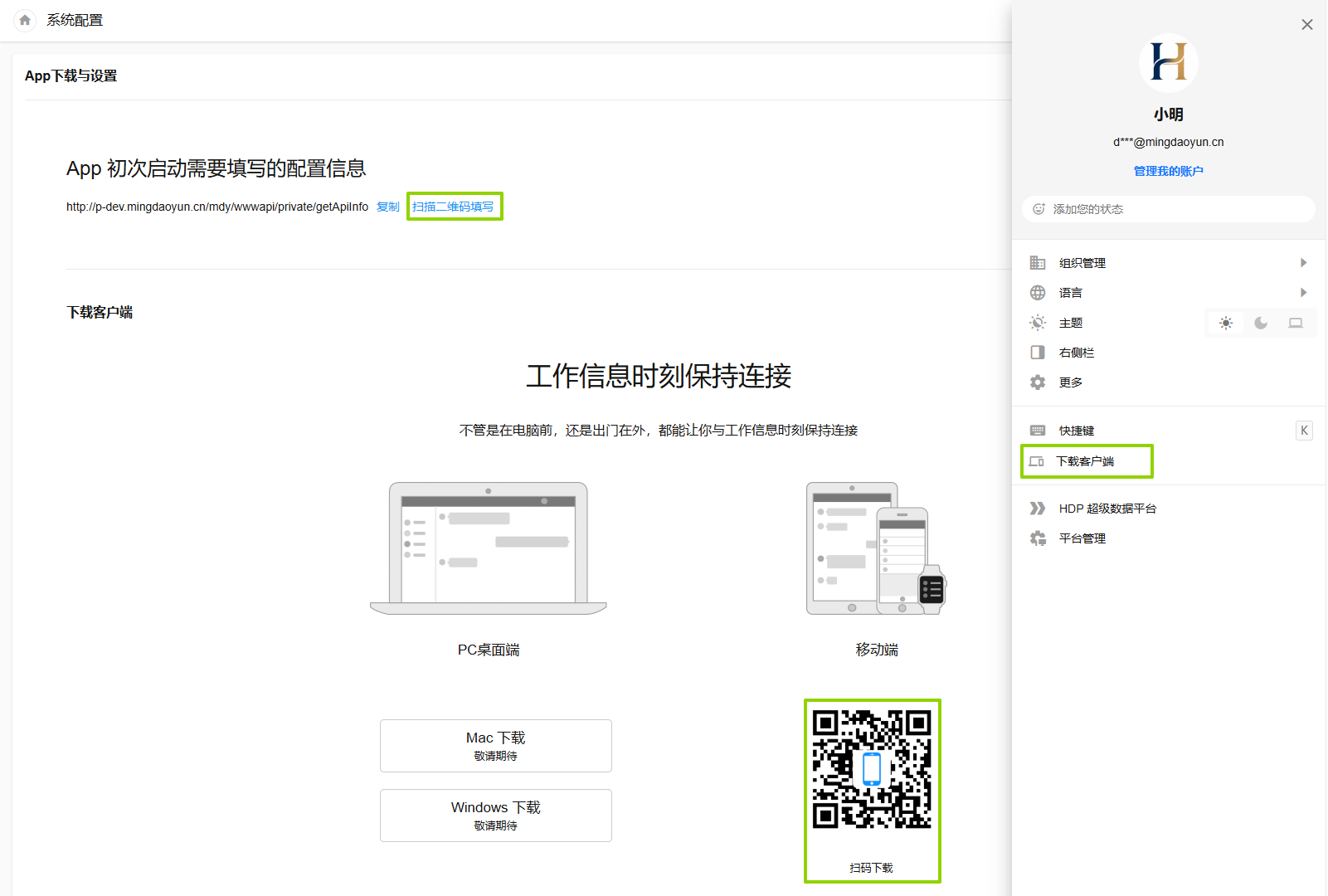This screenshot has height=896, width=1328.
Task: Click the QR code for mobile download
Action: (872, 769)
